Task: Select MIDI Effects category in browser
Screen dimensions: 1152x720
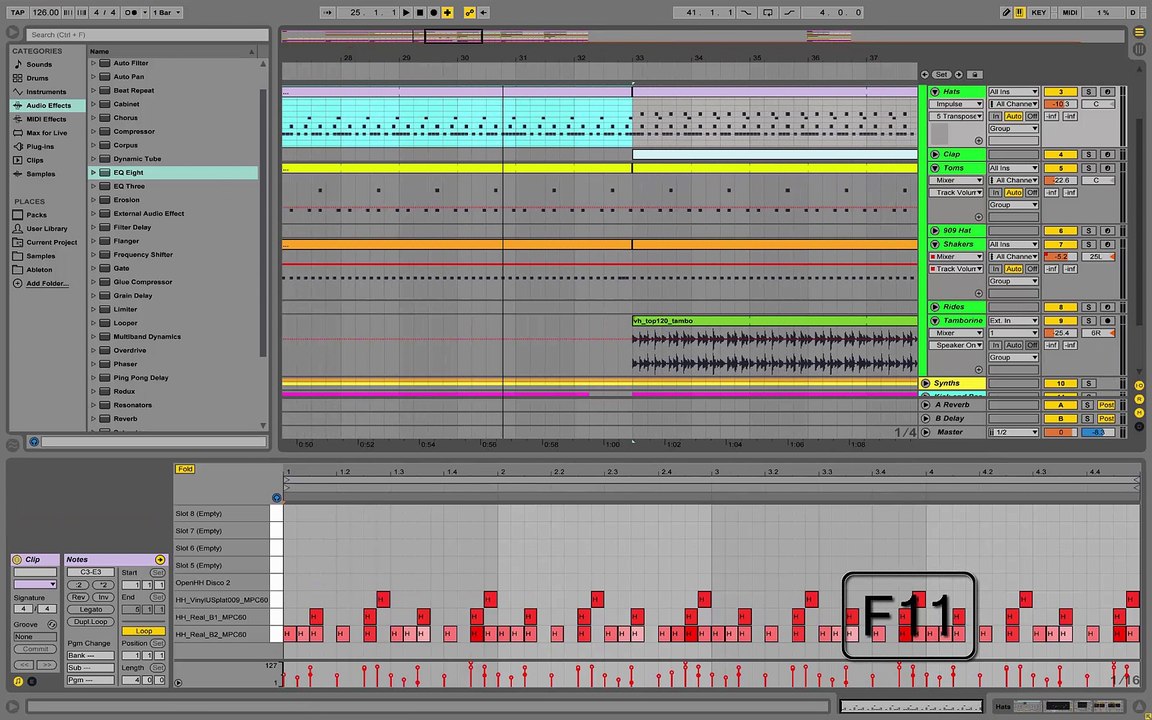Action: (46, 119)
